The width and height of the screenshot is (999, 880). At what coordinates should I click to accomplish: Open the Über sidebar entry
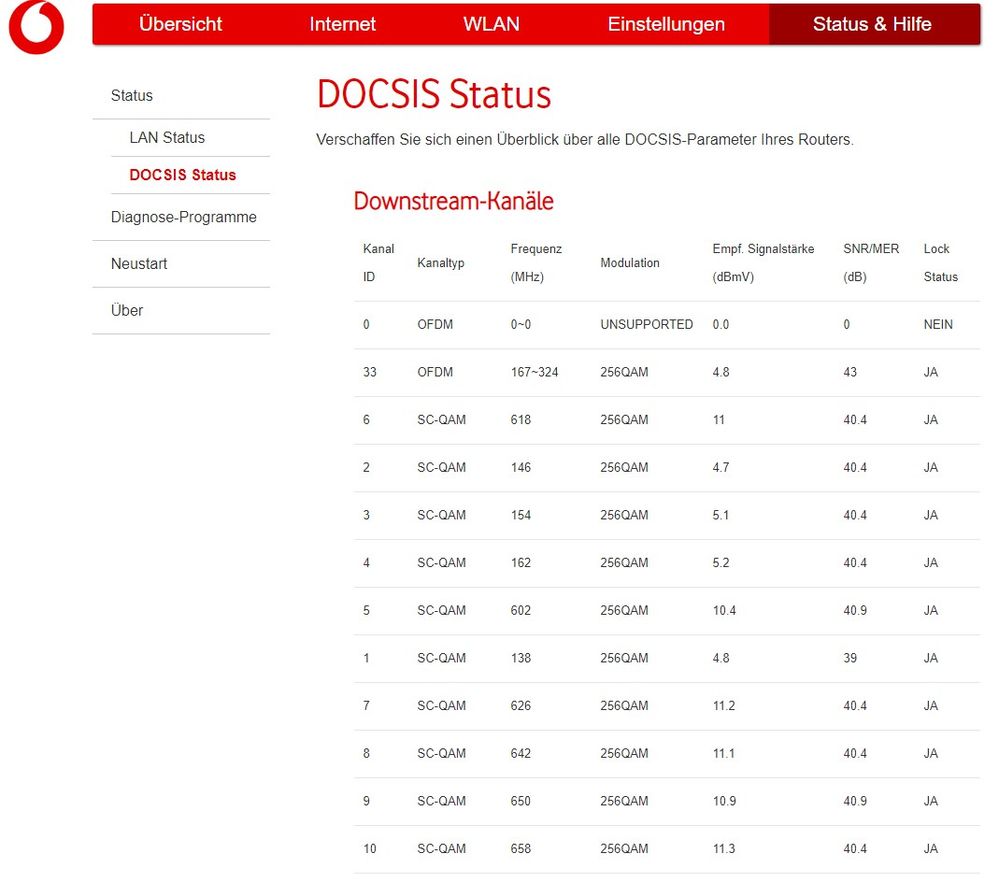click(x=127, y=310)
